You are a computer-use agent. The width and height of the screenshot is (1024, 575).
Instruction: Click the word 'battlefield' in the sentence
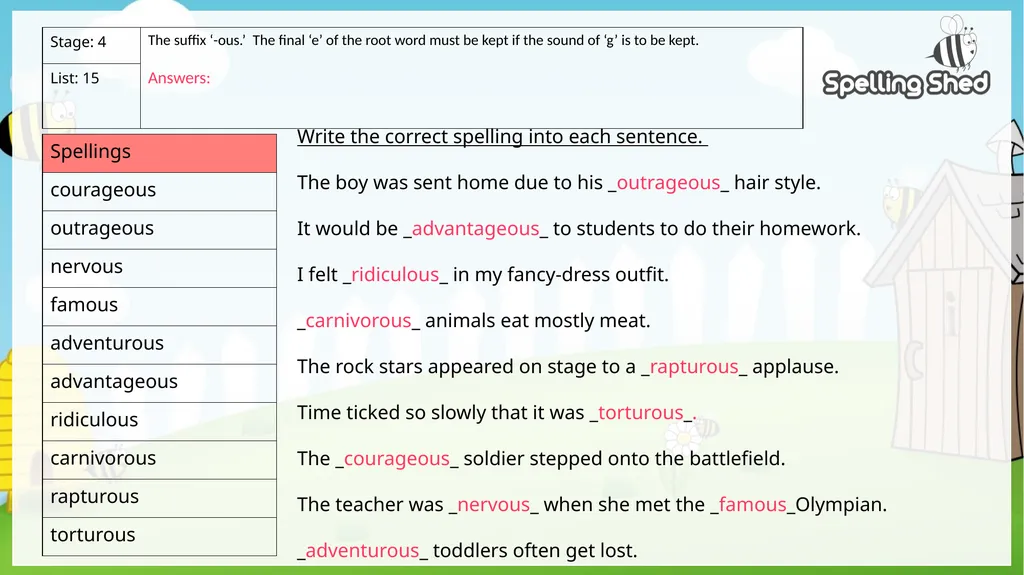(737, 459)
